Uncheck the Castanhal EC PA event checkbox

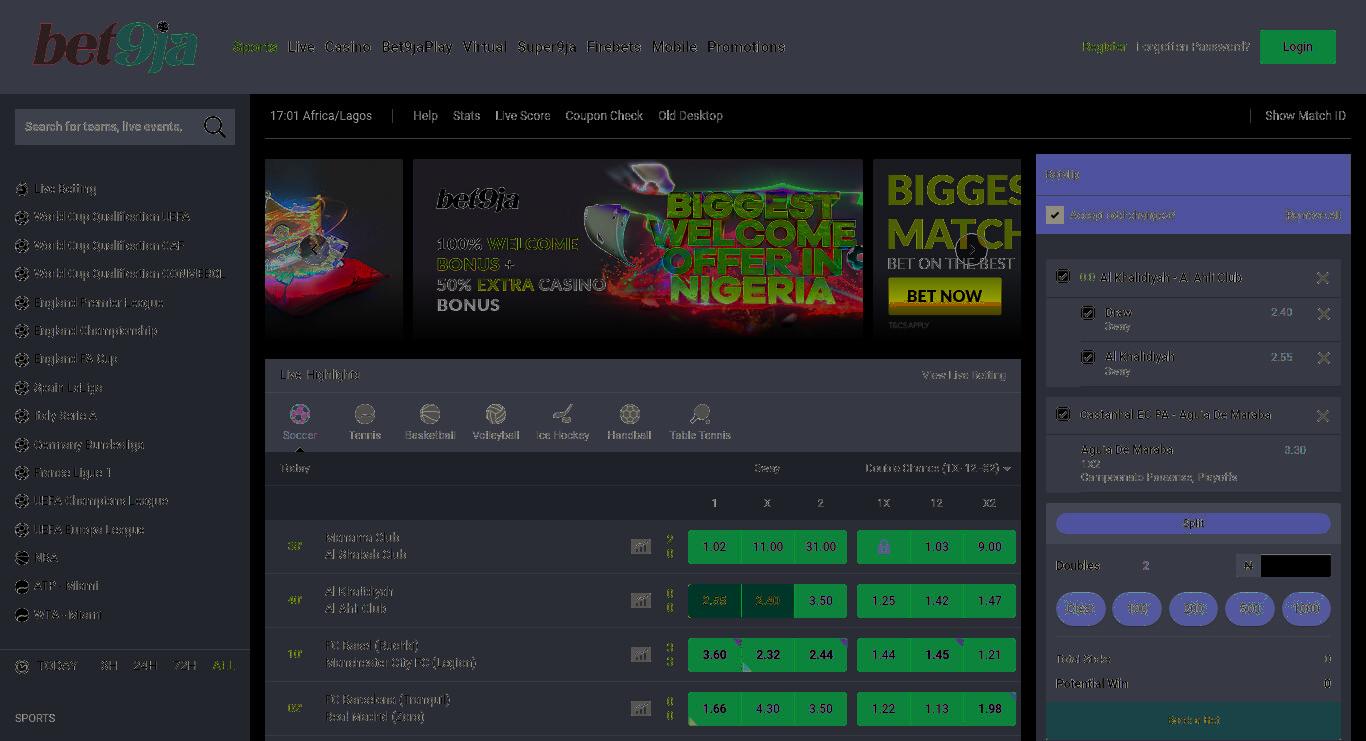pos(1063,413)
